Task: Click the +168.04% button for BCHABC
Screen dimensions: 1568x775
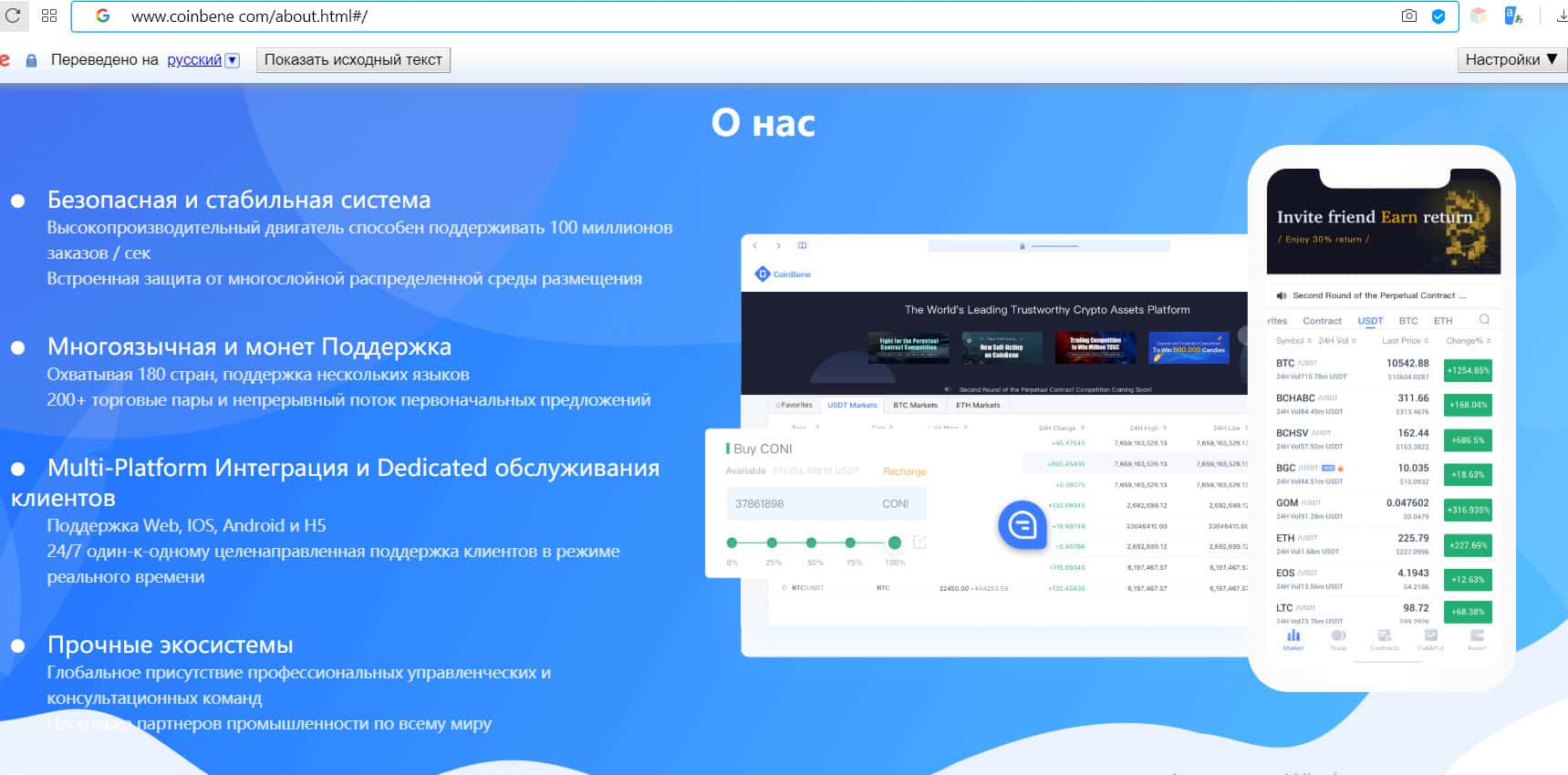Action: 1468,405
